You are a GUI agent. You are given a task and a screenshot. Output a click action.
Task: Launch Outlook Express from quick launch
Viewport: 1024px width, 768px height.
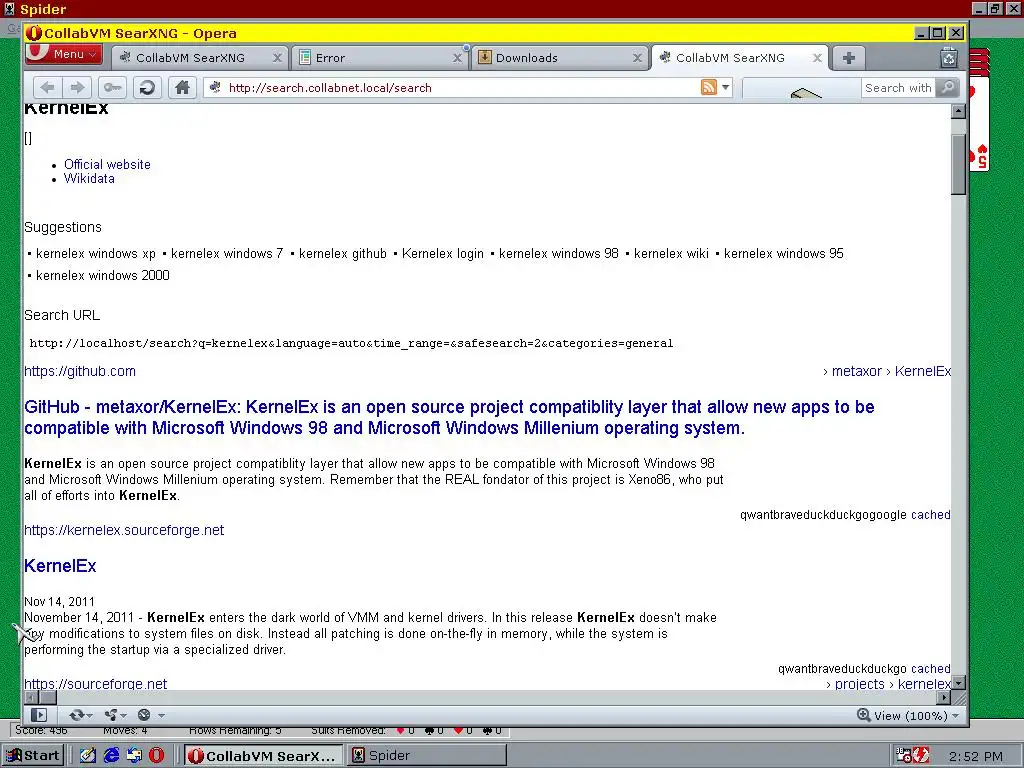tap(135, 756)
